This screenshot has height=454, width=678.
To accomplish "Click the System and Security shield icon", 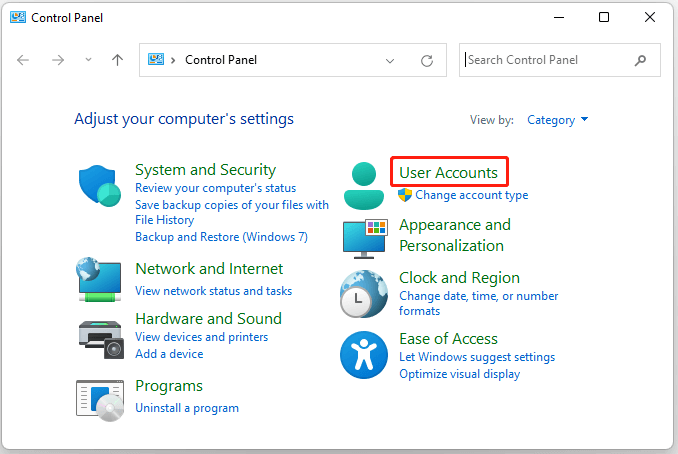I will 99,185.
